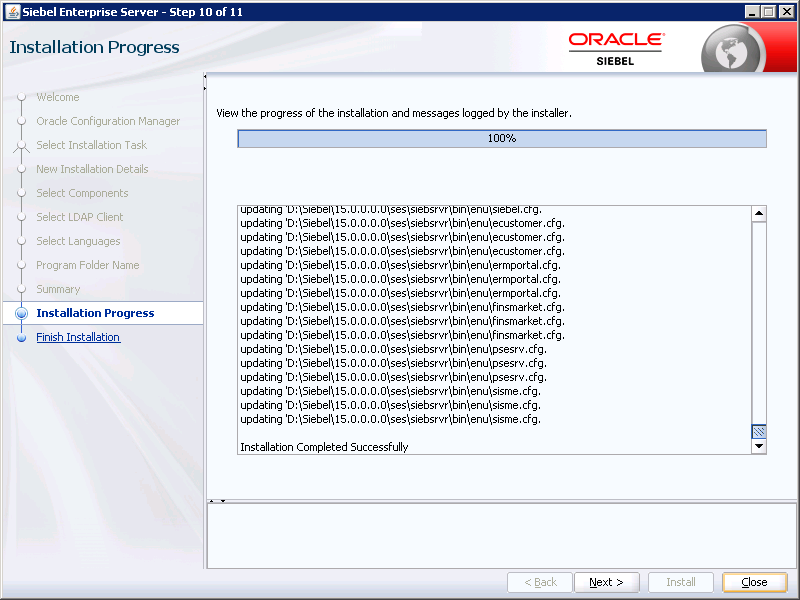The image size is (800, 600).
Task: Maximize the Siebel Enterprise Server window
Action: (x=769, y=12)
